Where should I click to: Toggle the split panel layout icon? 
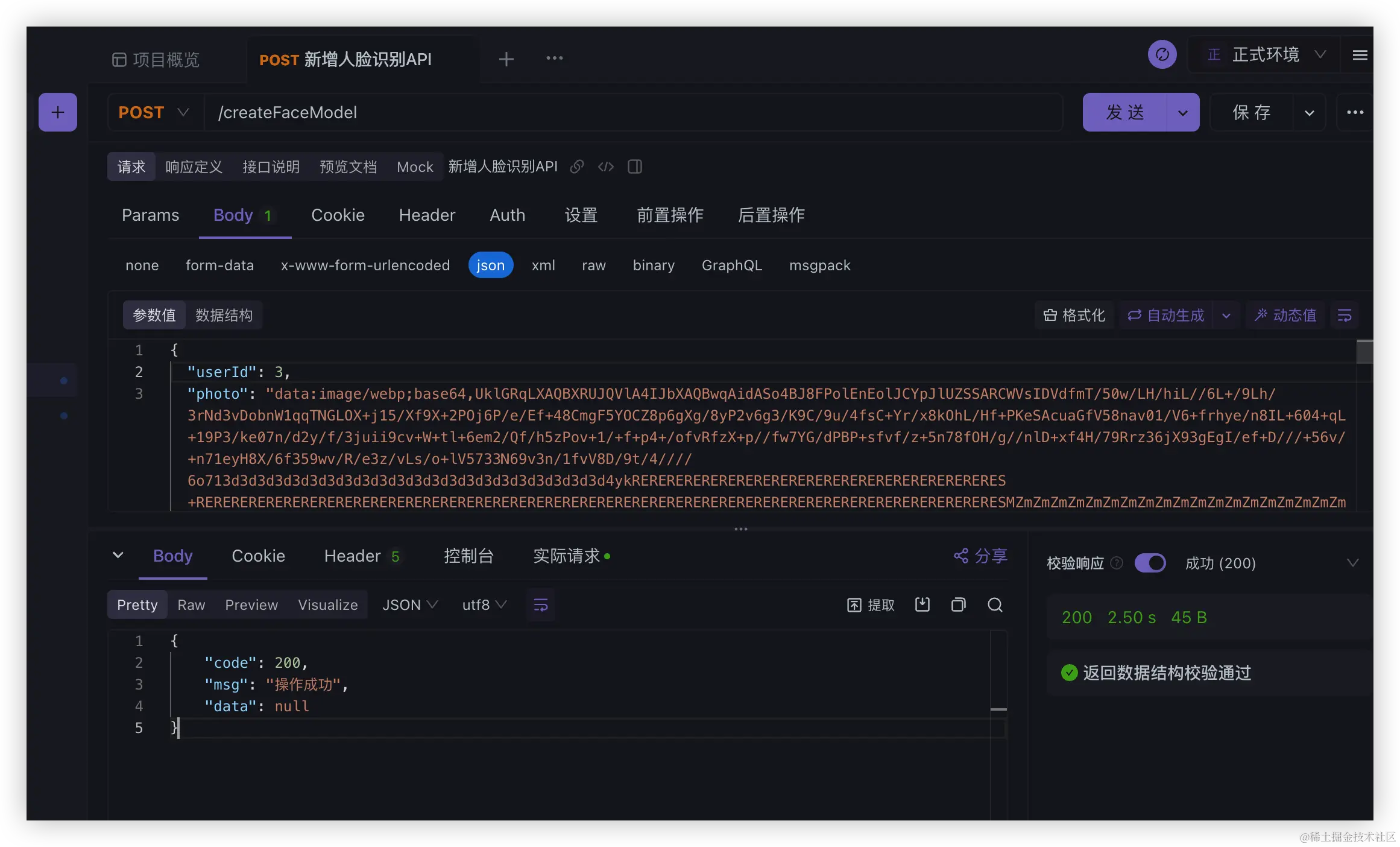(634, 167)
